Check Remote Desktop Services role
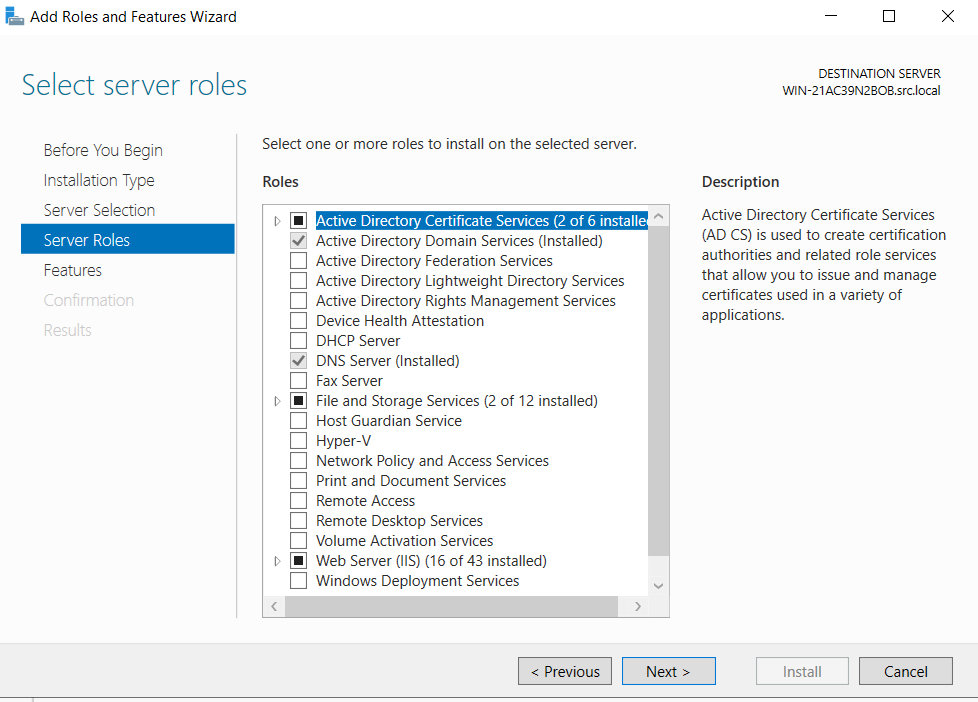978x702 pixels. (x=299, y=520)
